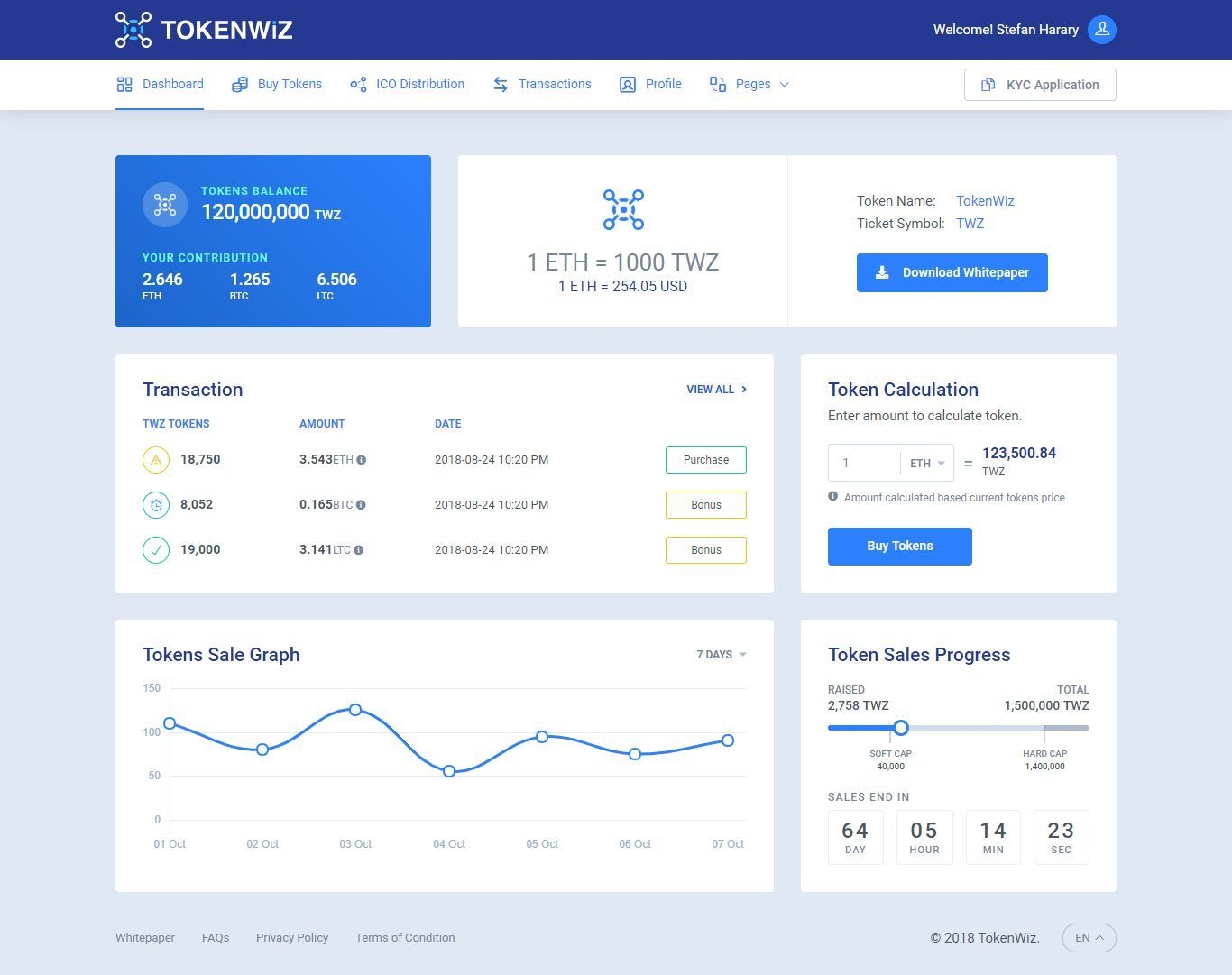Click Bonus button in the 8,052 row
This screenshot has height=975, width=1232.
tap(706, 505)
